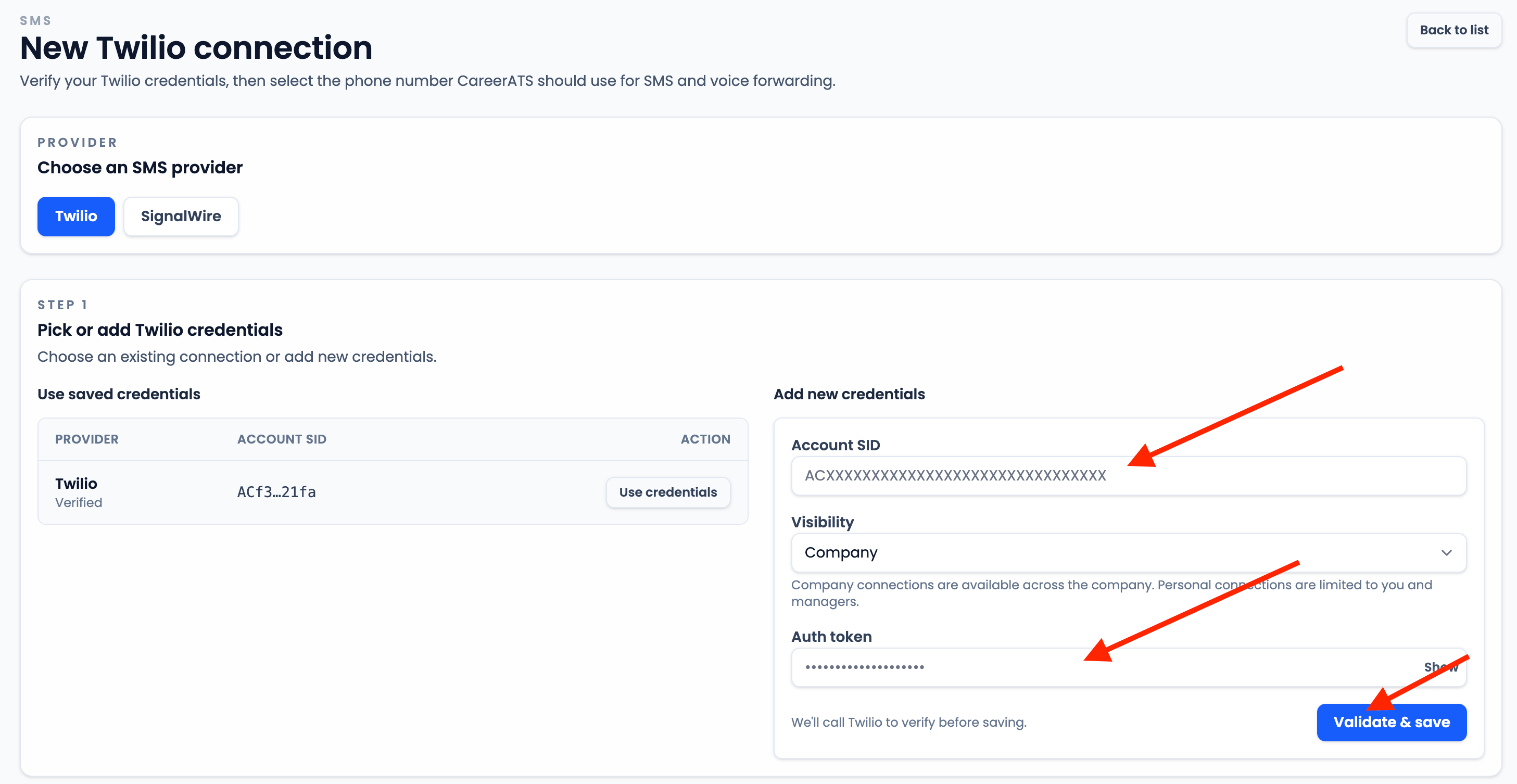Click the Verified status under Twilio row
This screenshot has height=784, width=1517.
pos(79,502)
